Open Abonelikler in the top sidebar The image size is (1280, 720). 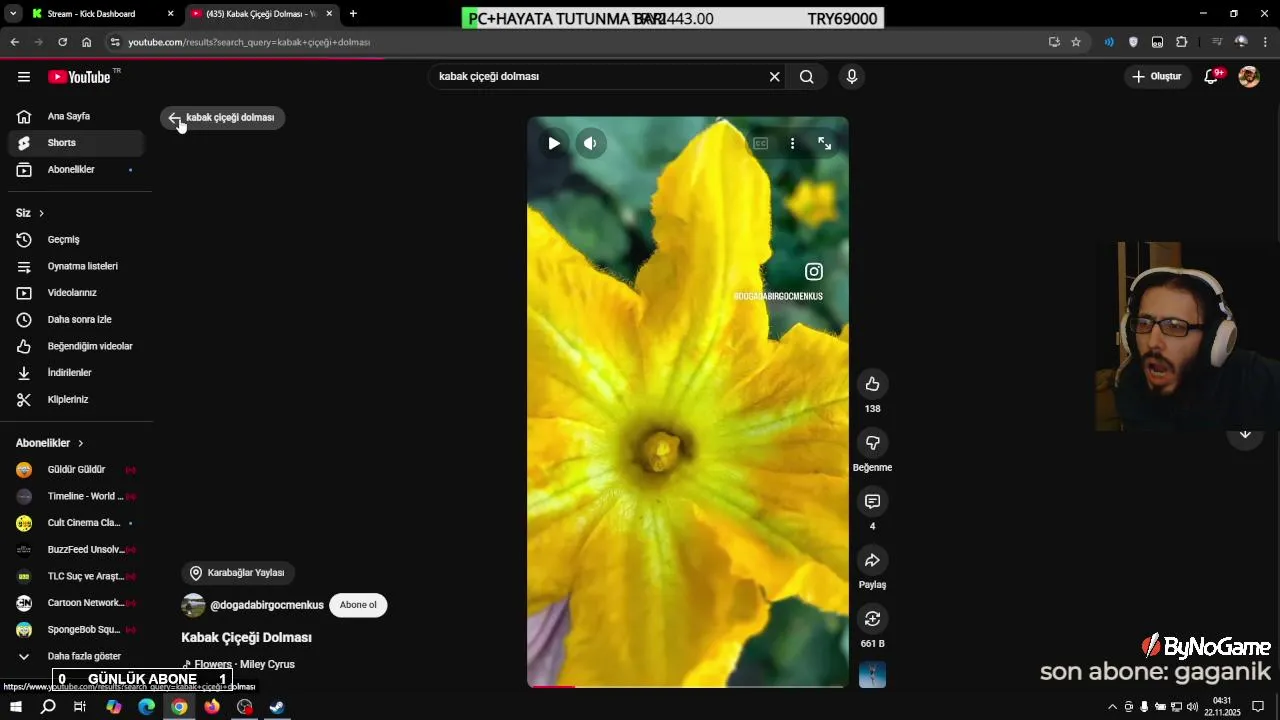76,170
